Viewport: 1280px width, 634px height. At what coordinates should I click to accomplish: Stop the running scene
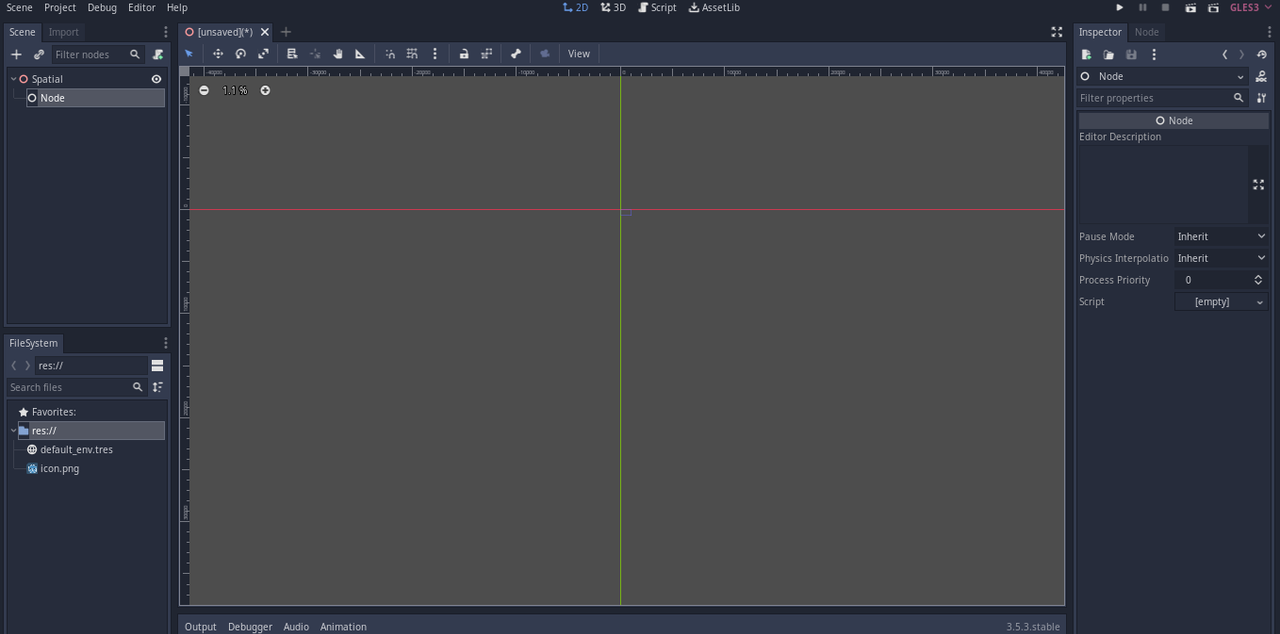point(1165,7)
